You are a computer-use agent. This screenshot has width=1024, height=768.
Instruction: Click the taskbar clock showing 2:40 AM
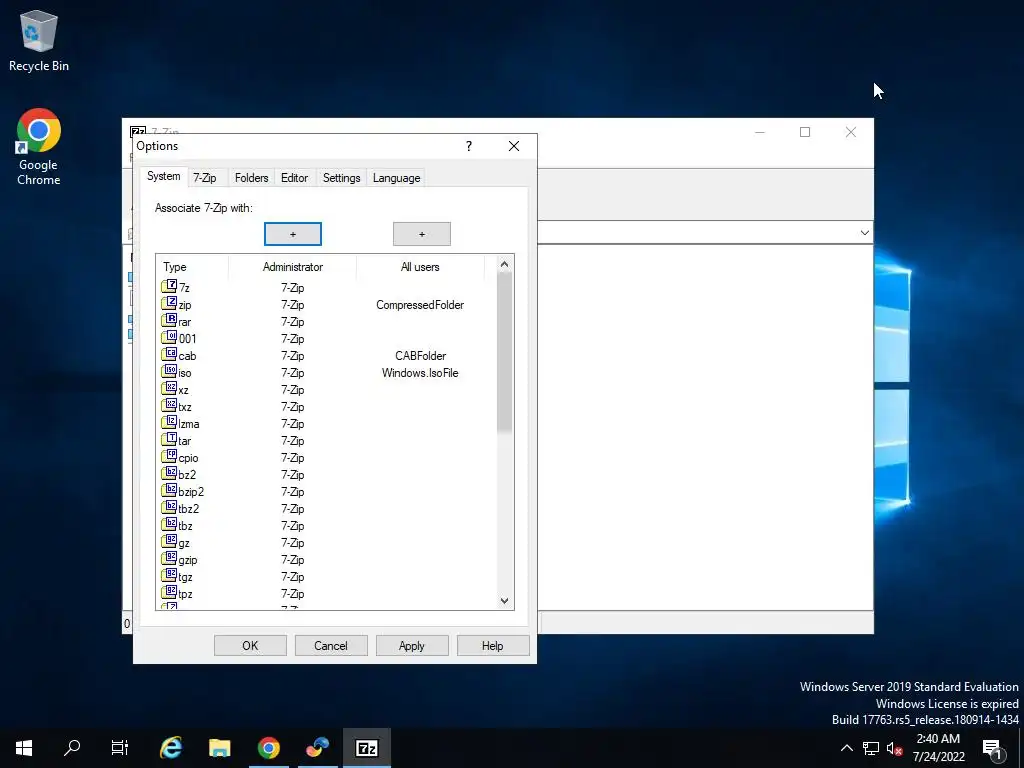pos(938,748)
